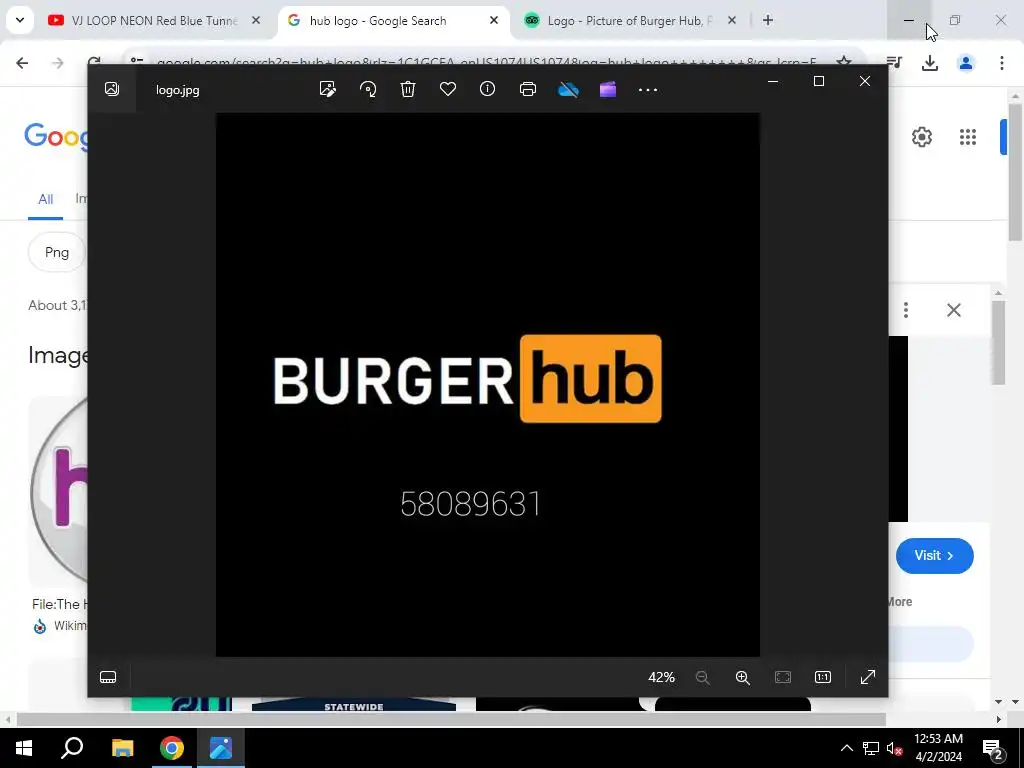Image resolution: width=1024 pixels, height=768 pixels.
Task: Open the Windows Start menu
Action: (24, 748)
